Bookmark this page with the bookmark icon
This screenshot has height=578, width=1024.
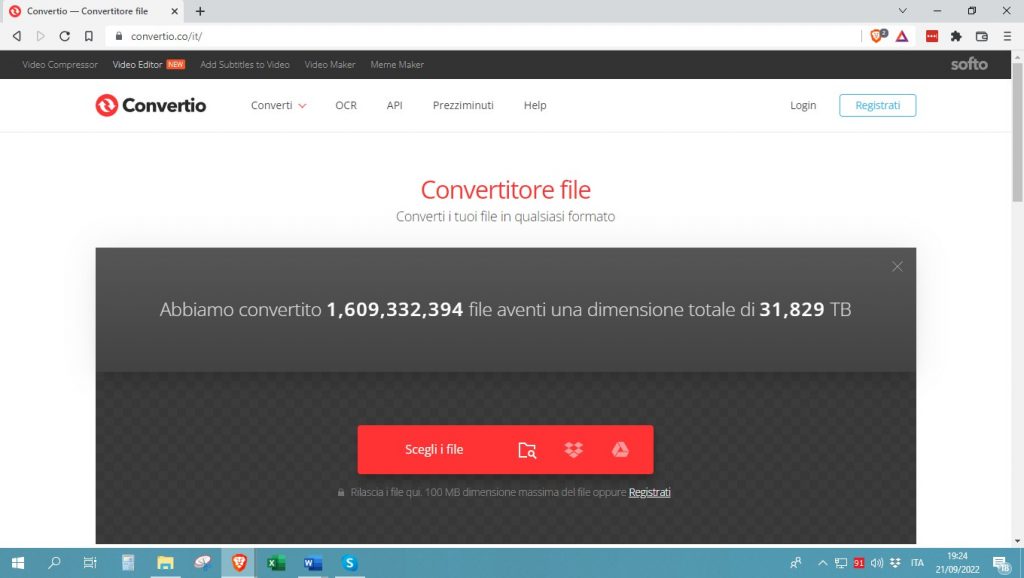89,36
